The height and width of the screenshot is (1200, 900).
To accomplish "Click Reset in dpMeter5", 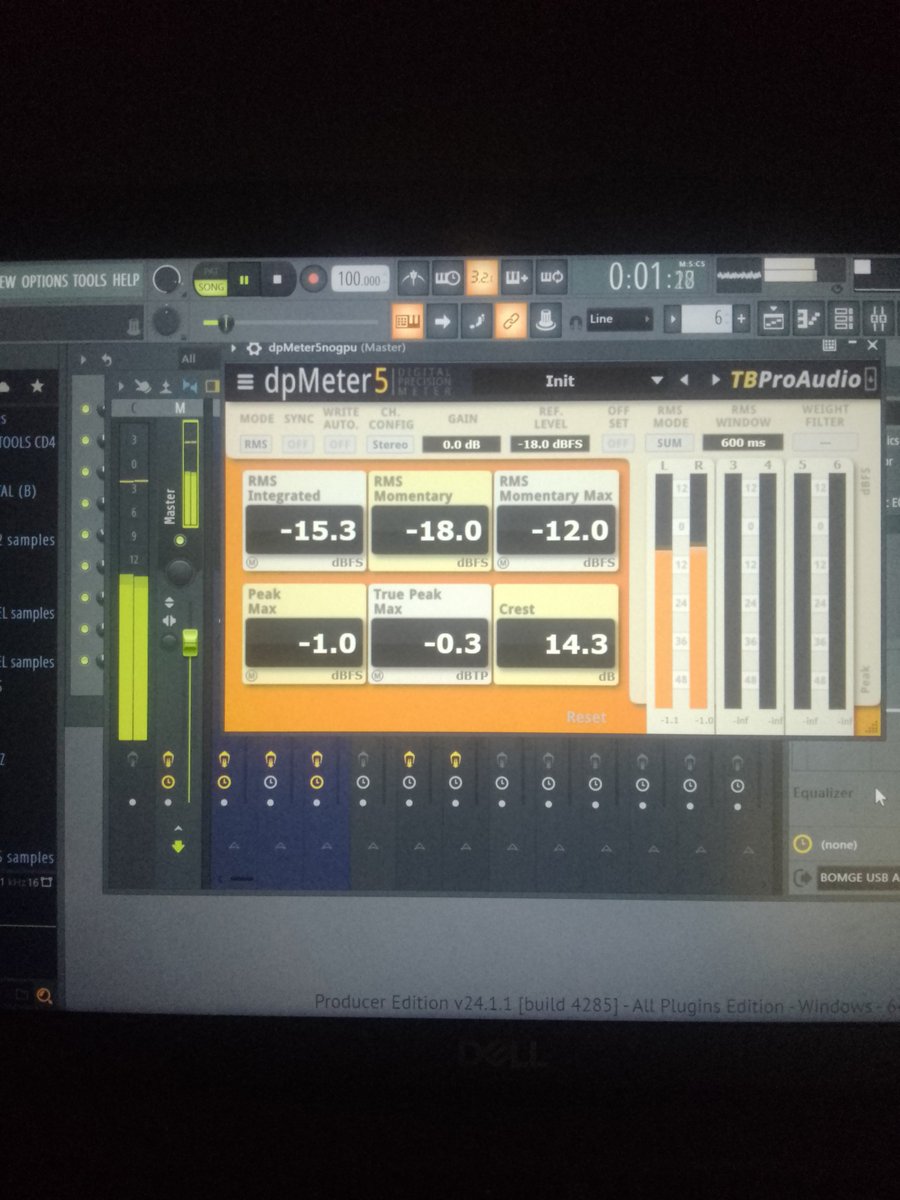I will pyautogui.click(x=586, y=717).
